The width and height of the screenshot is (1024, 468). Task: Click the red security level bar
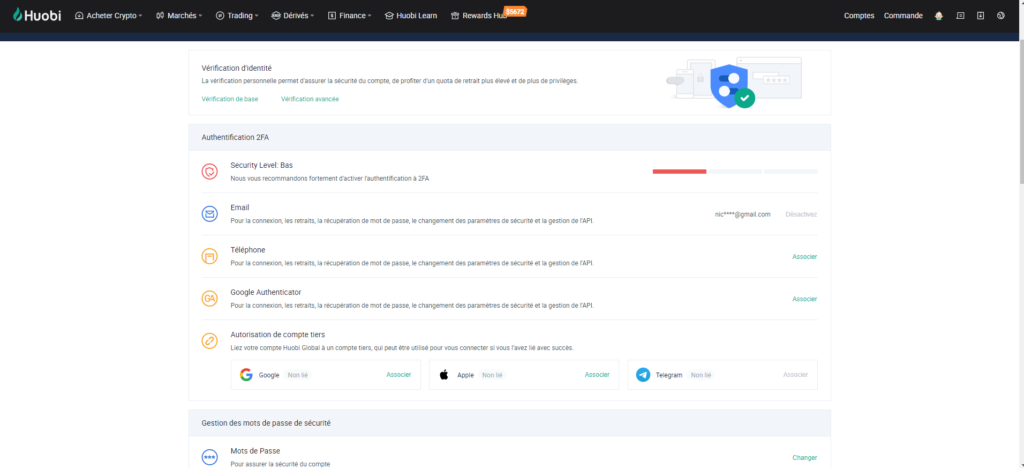tap(679, 172)
